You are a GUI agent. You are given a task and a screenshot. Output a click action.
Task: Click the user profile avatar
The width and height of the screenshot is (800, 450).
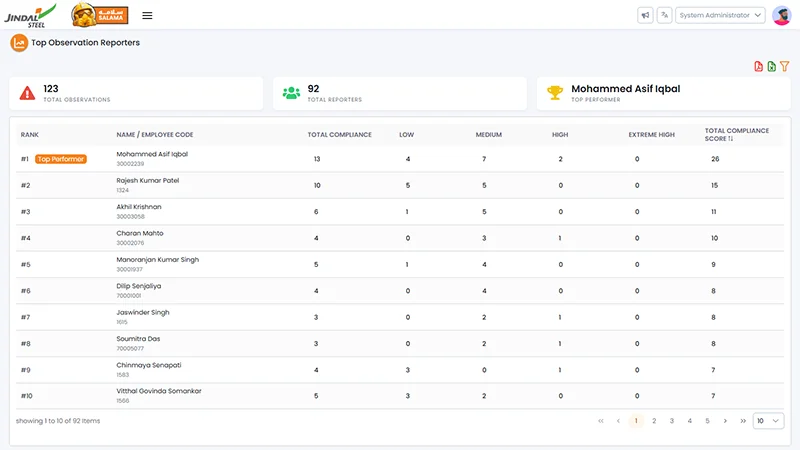pos(782,15)
